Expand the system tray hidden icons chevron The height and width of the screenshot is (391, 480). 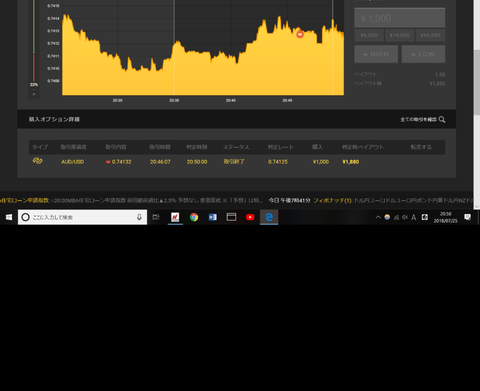378,217
